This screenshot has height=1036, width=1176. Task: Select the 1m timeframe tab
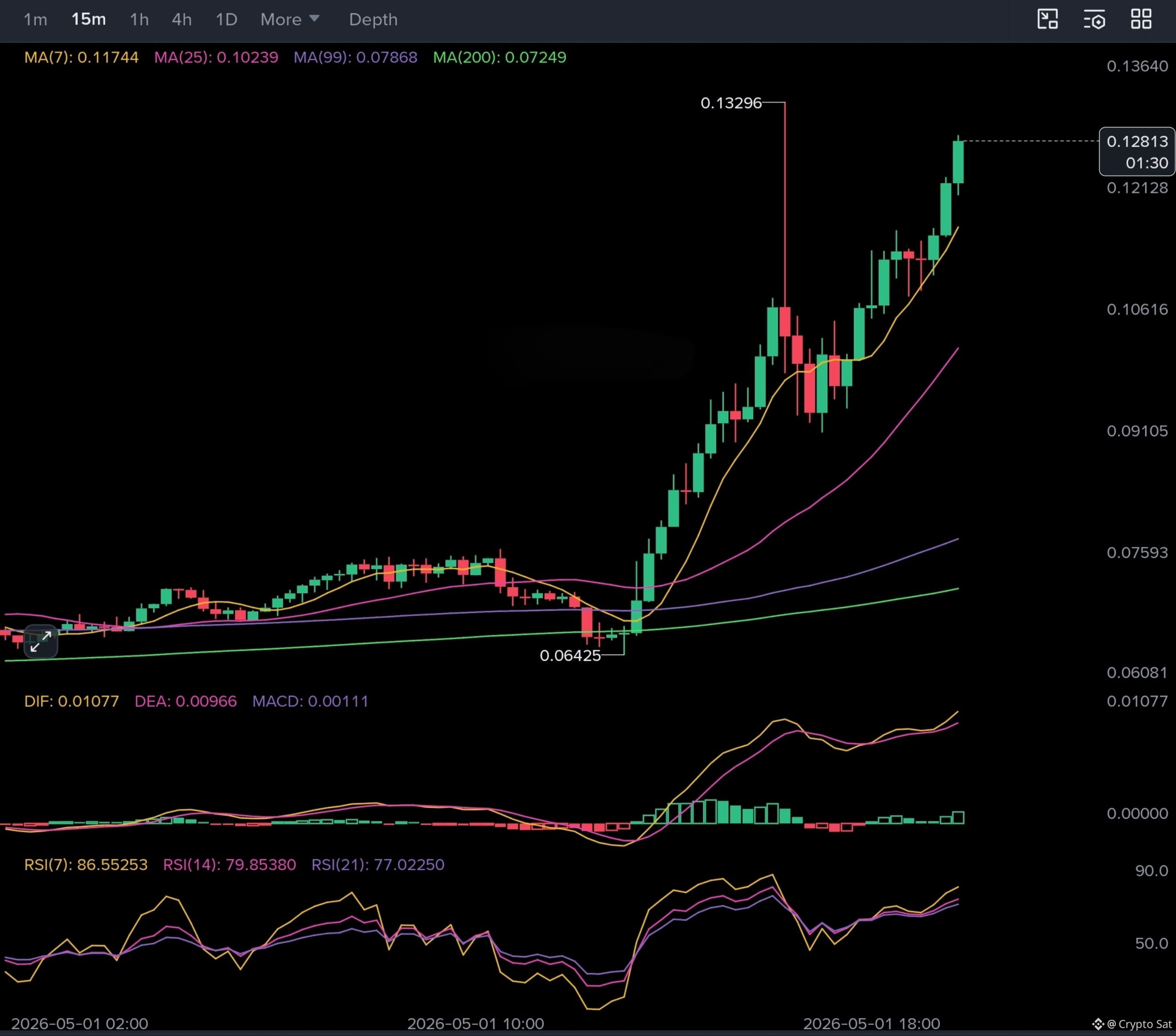point(35,20)
